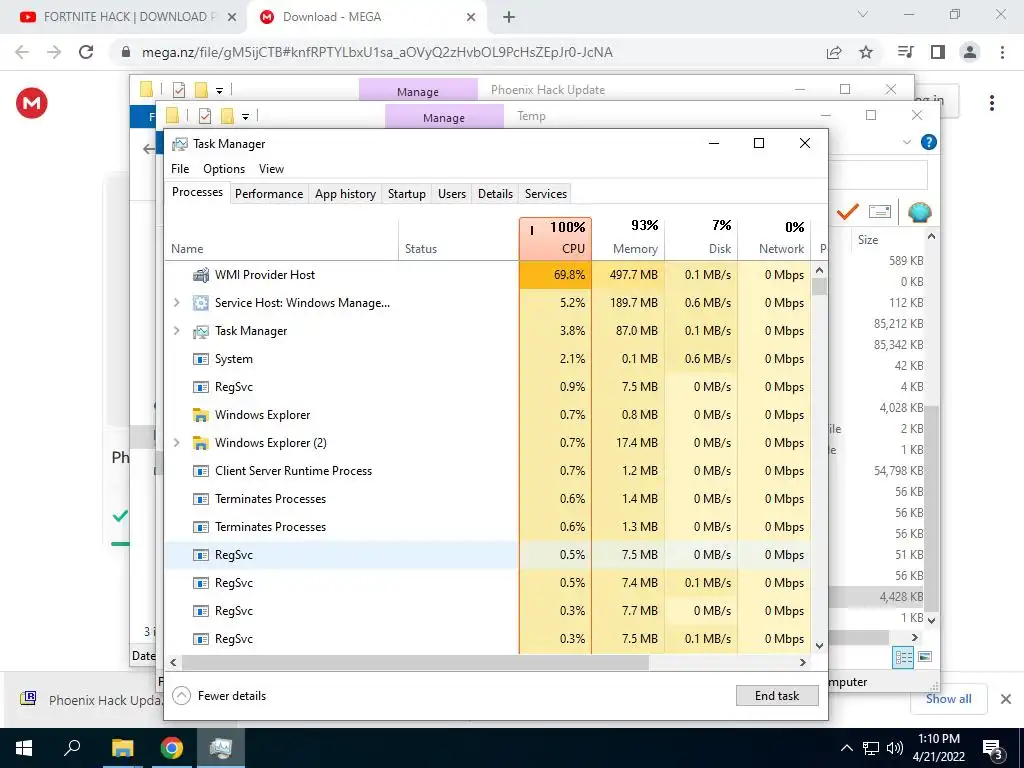Share this page via the share icon

tap(834, 52)
